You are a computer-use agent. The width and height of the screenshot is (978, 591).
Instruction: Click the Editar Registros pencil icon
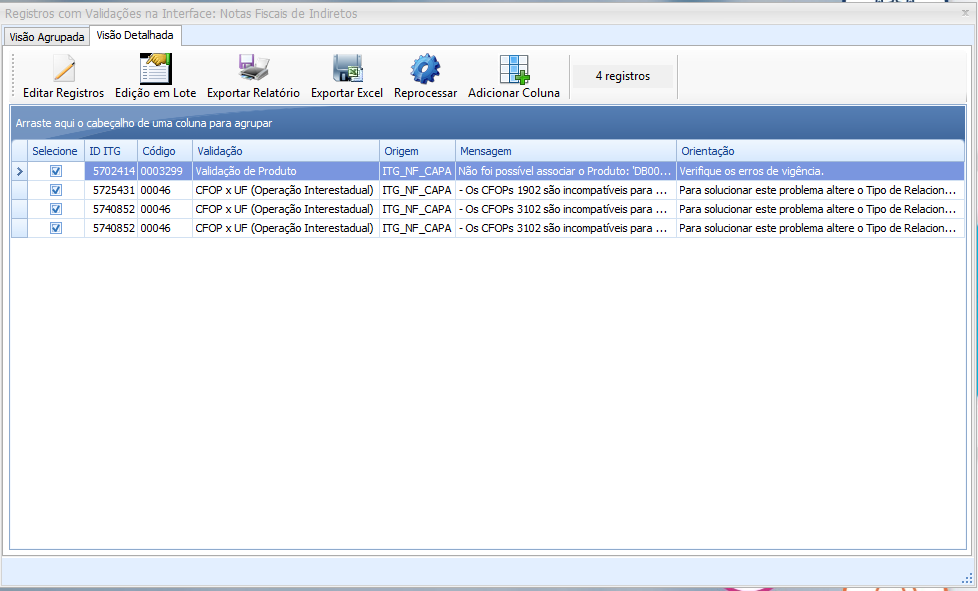(64, 69)
